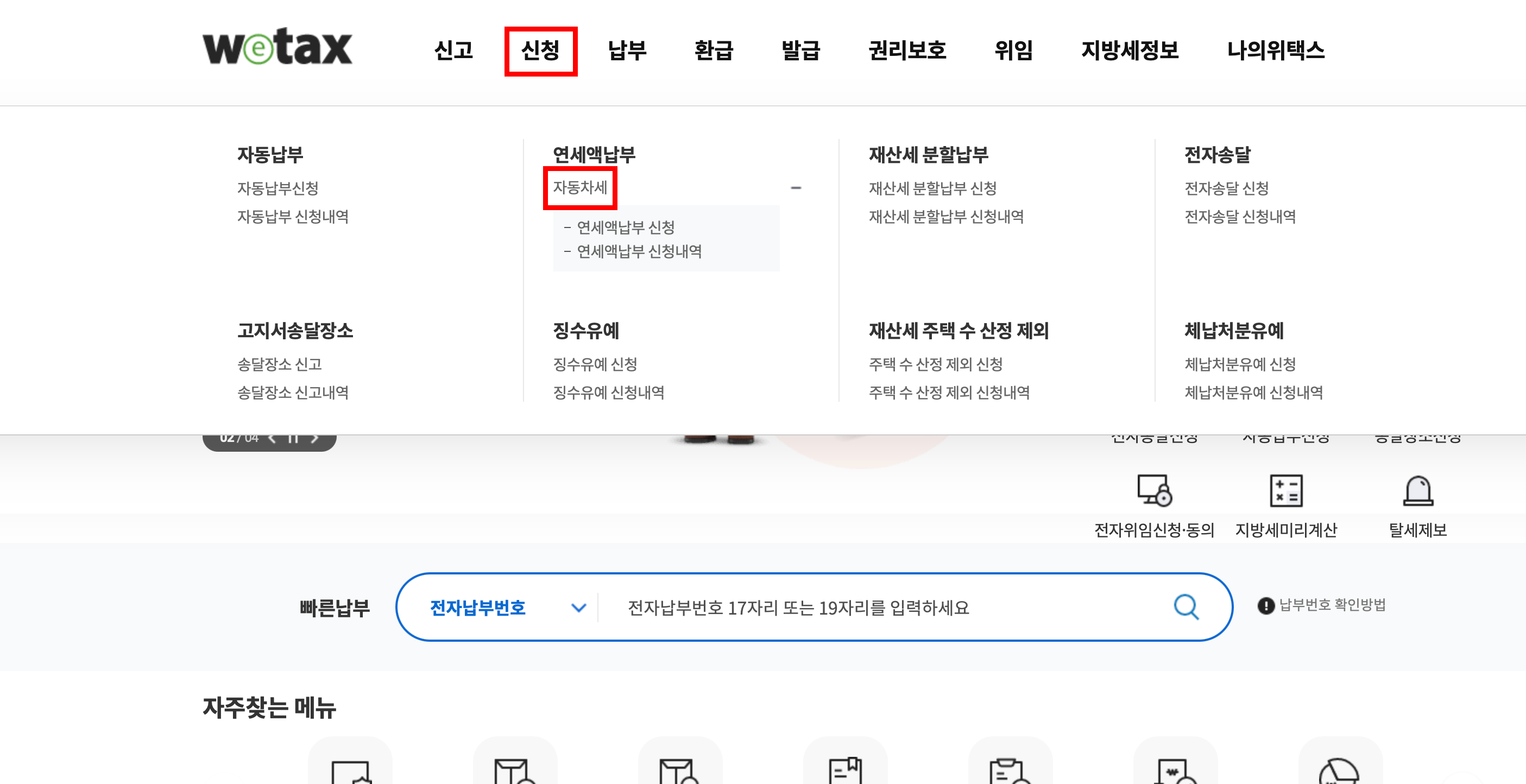Screen dimensions: 1526x784
Task: Collapse the 자동차세 submenu
Action: [796, 188]
